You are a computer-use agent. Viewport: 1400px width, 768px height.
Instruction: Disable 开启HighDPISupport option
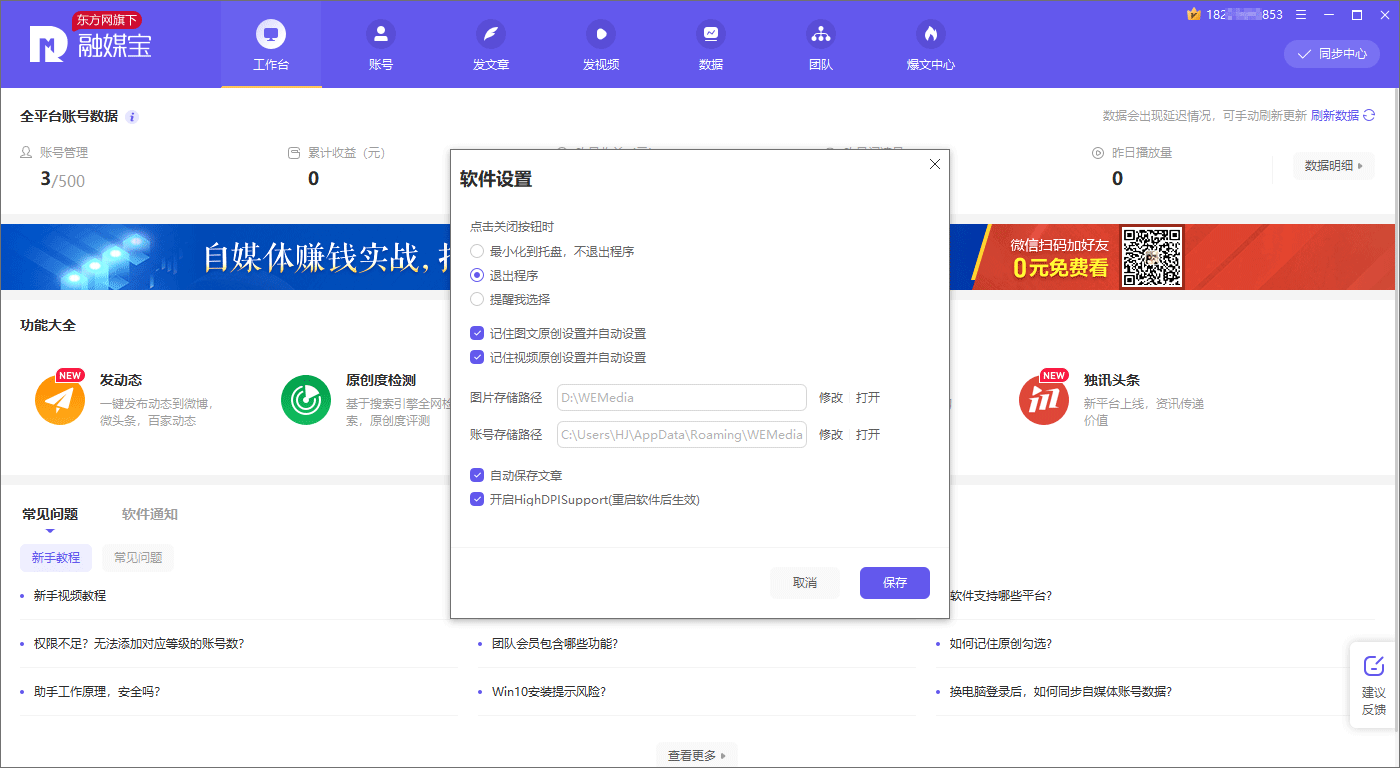477,499
